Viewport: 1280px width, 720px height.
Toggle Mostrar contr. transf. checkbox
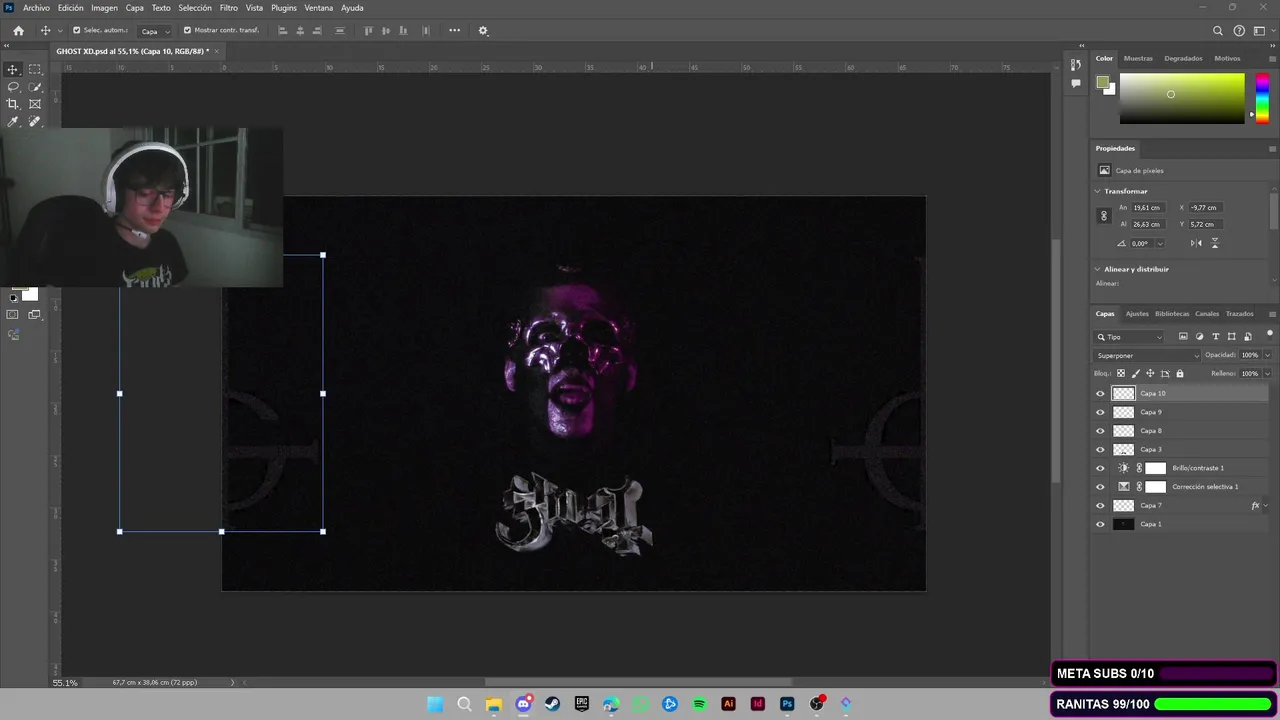[x=187, y=30]
